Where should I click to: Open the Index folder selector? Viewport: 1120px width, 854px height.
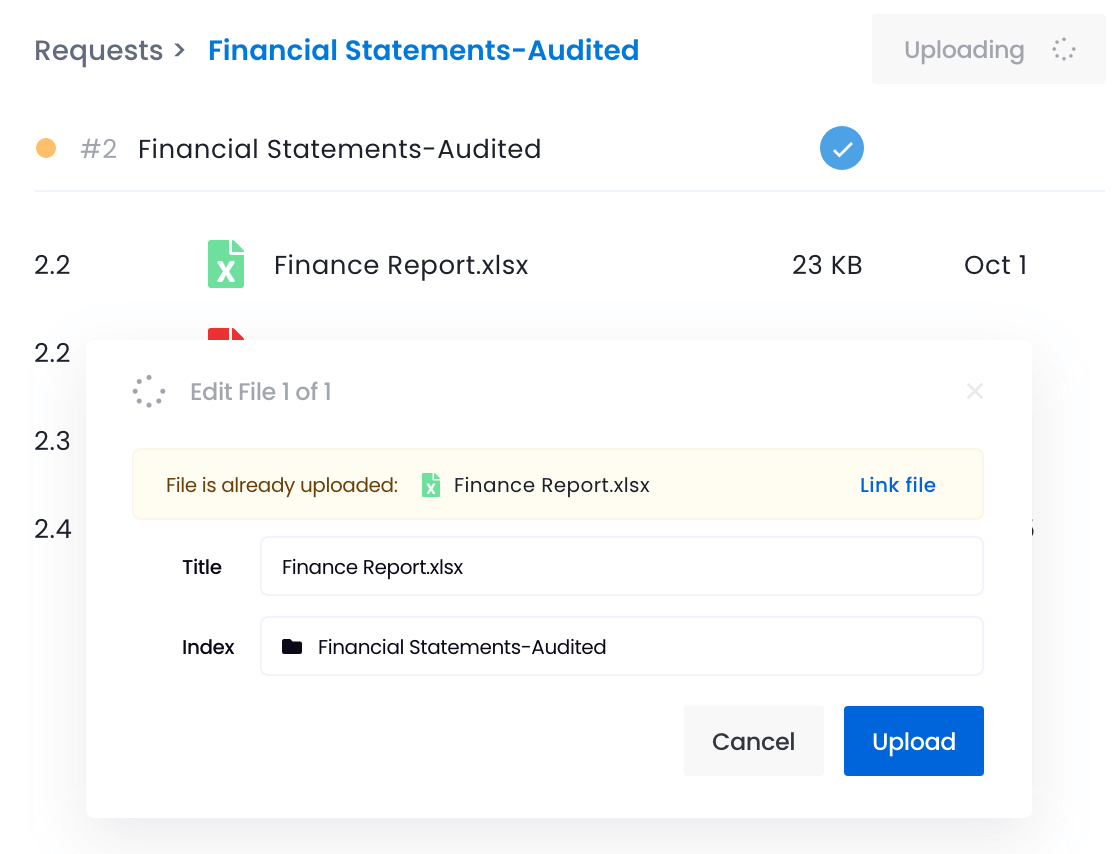tap(621, 646)
